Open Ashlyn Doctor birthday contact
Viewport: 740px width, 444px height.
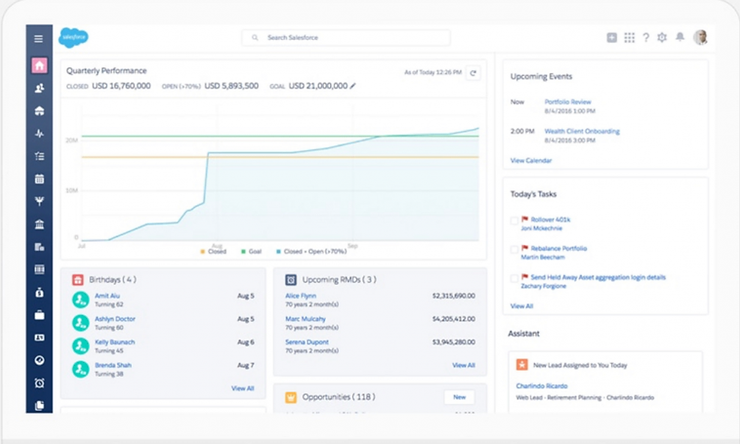pyautogui.click(x=115, y=319)
